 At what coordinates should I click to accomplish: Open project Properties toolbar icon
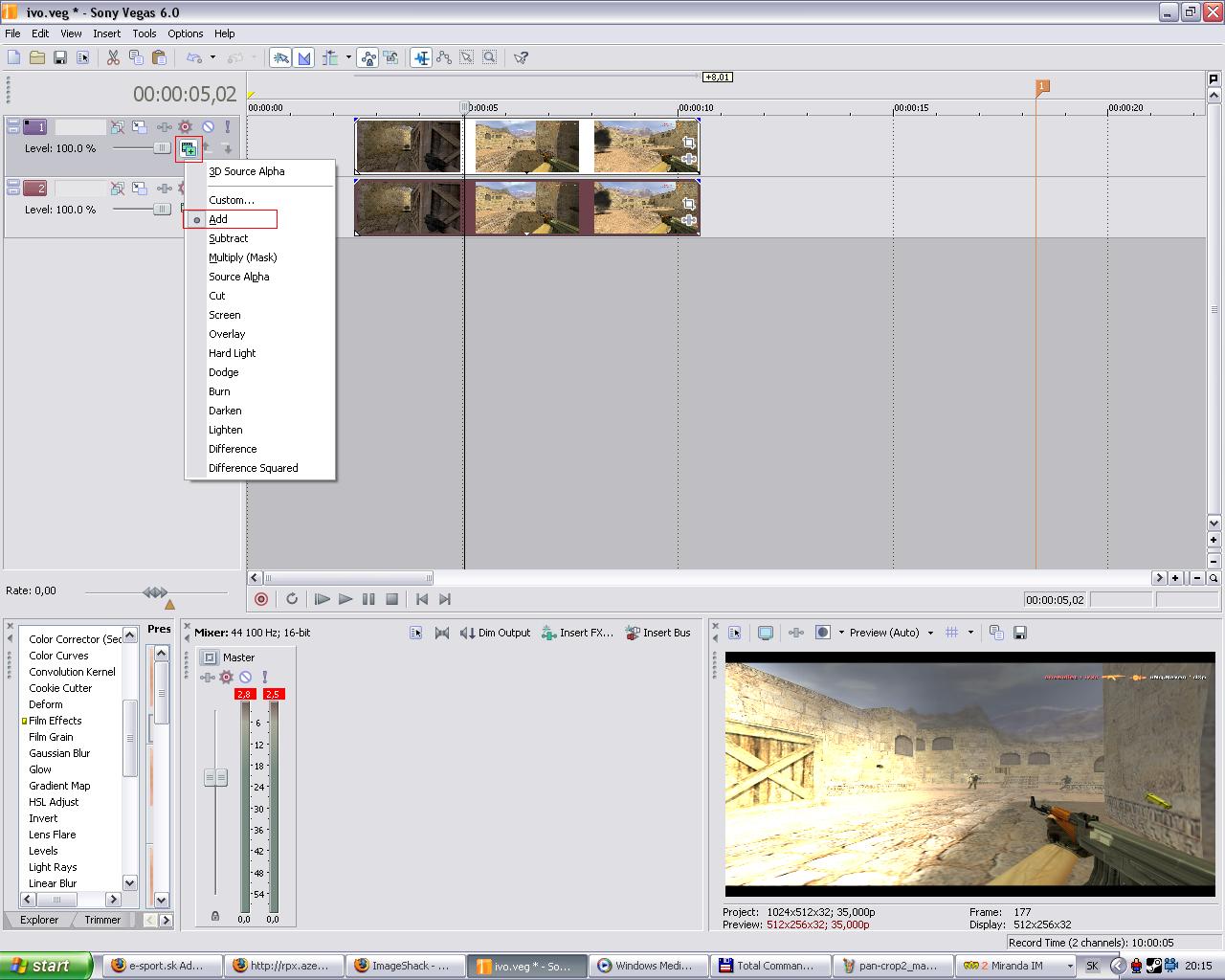83,57
